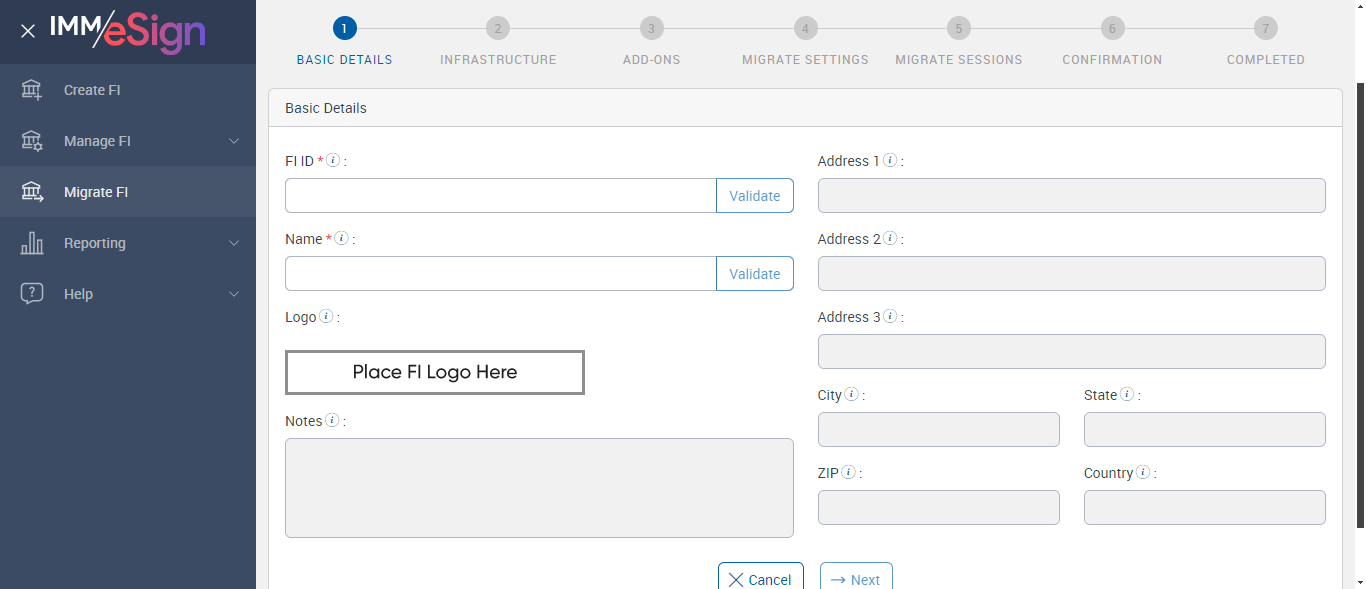
Task: Expand the Manage FI menu chevron
Action: pos(234,141)
